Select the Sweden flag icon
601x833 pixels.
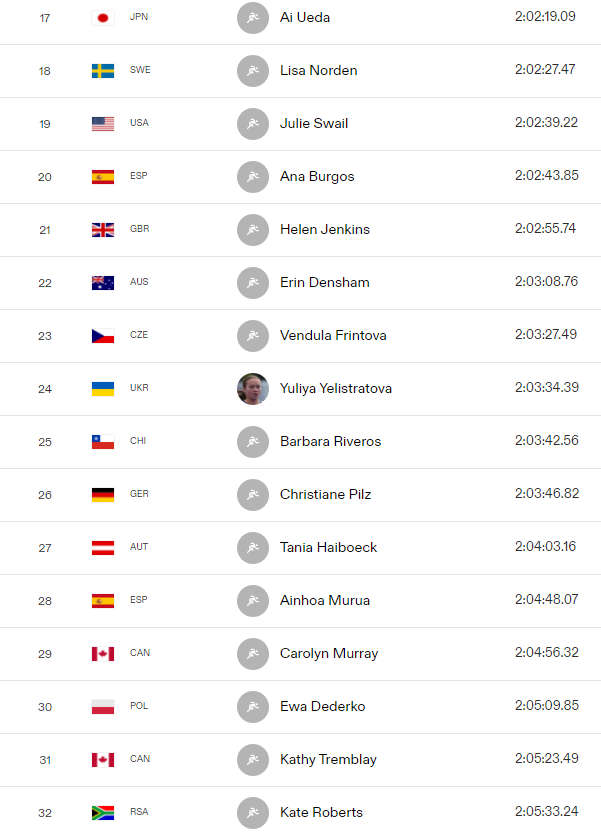click(103, 71)
